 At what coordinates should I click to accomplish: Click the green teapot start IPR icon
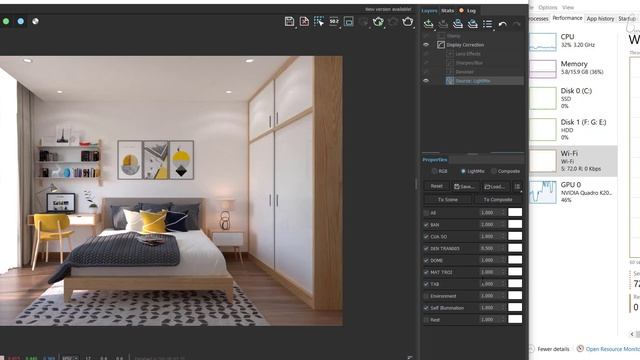[x=378, y=21]
